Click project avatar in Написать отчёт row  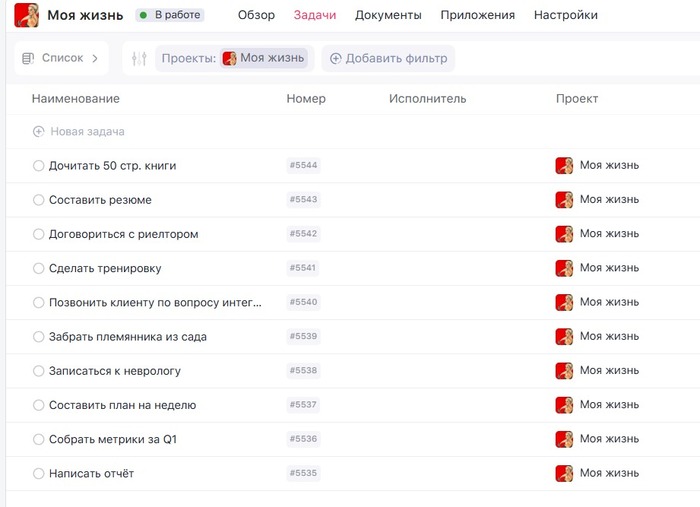564,473
